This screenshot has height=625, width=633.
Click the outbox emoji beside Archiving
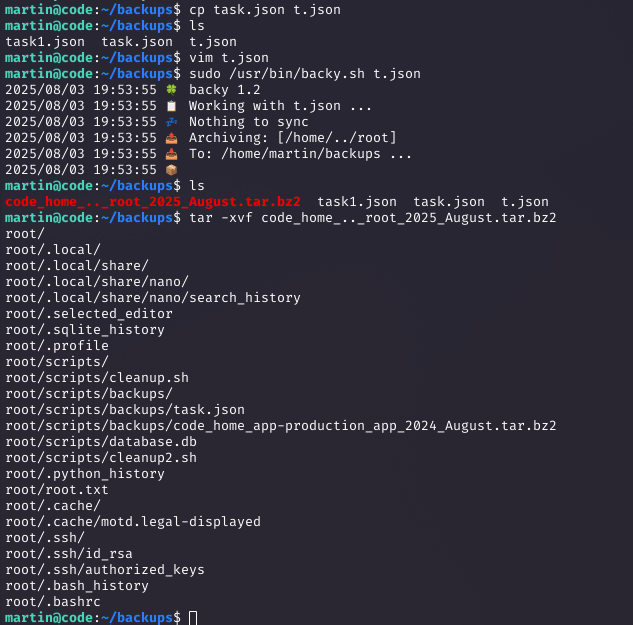(172, 138)
